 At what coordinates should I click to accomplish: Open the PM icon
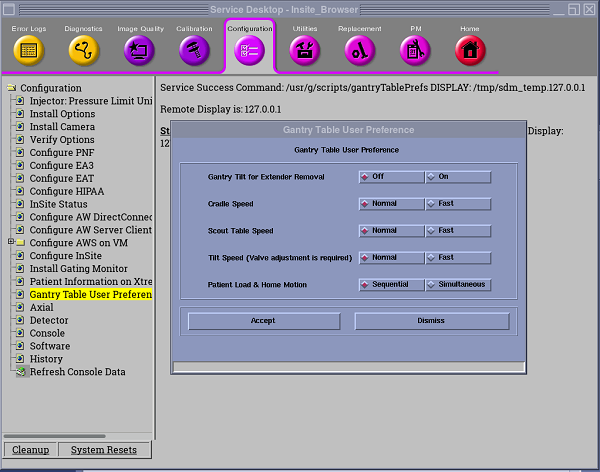[x=415, y=49]
